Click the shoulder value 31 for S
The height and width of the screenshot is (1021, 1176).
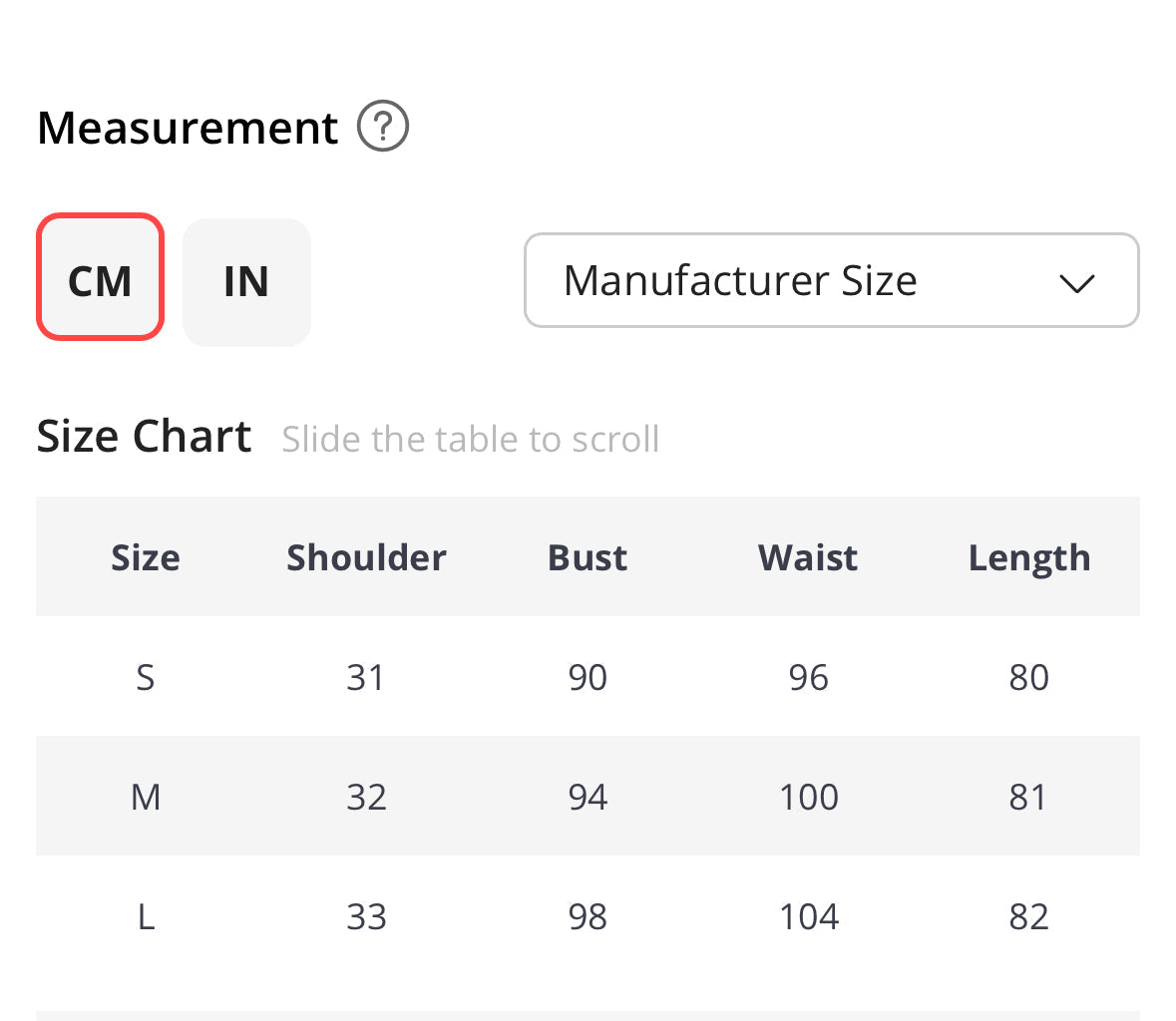coord(366,677)
